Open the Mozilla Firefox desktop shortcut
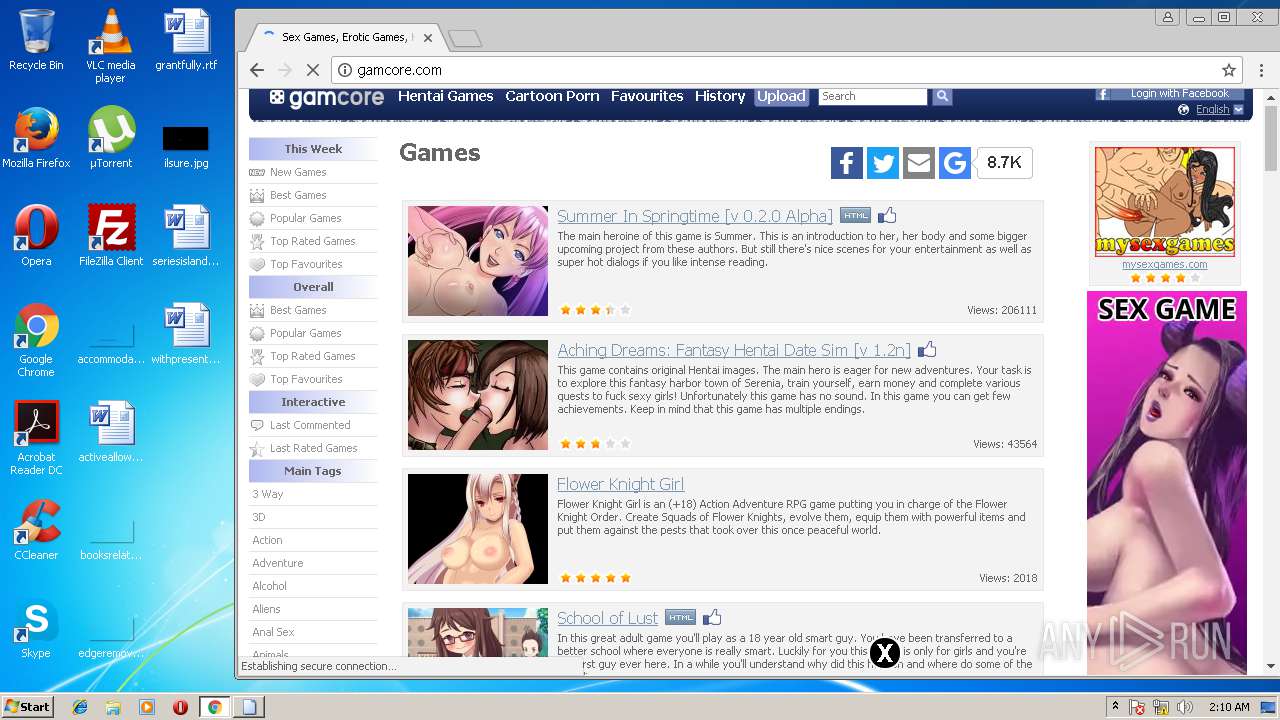Viewport: 1280px width, 720px height. 36,137
